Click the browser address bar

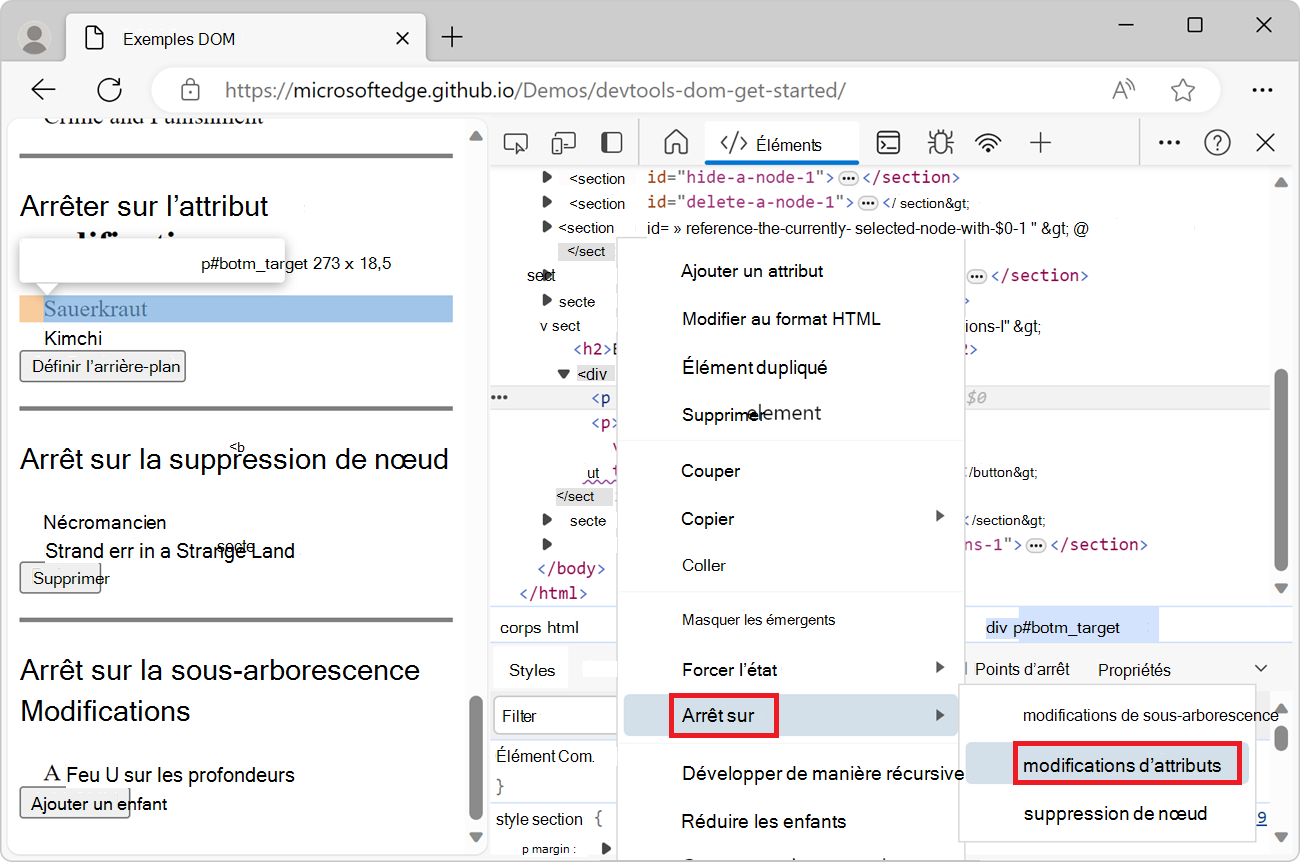600,89
